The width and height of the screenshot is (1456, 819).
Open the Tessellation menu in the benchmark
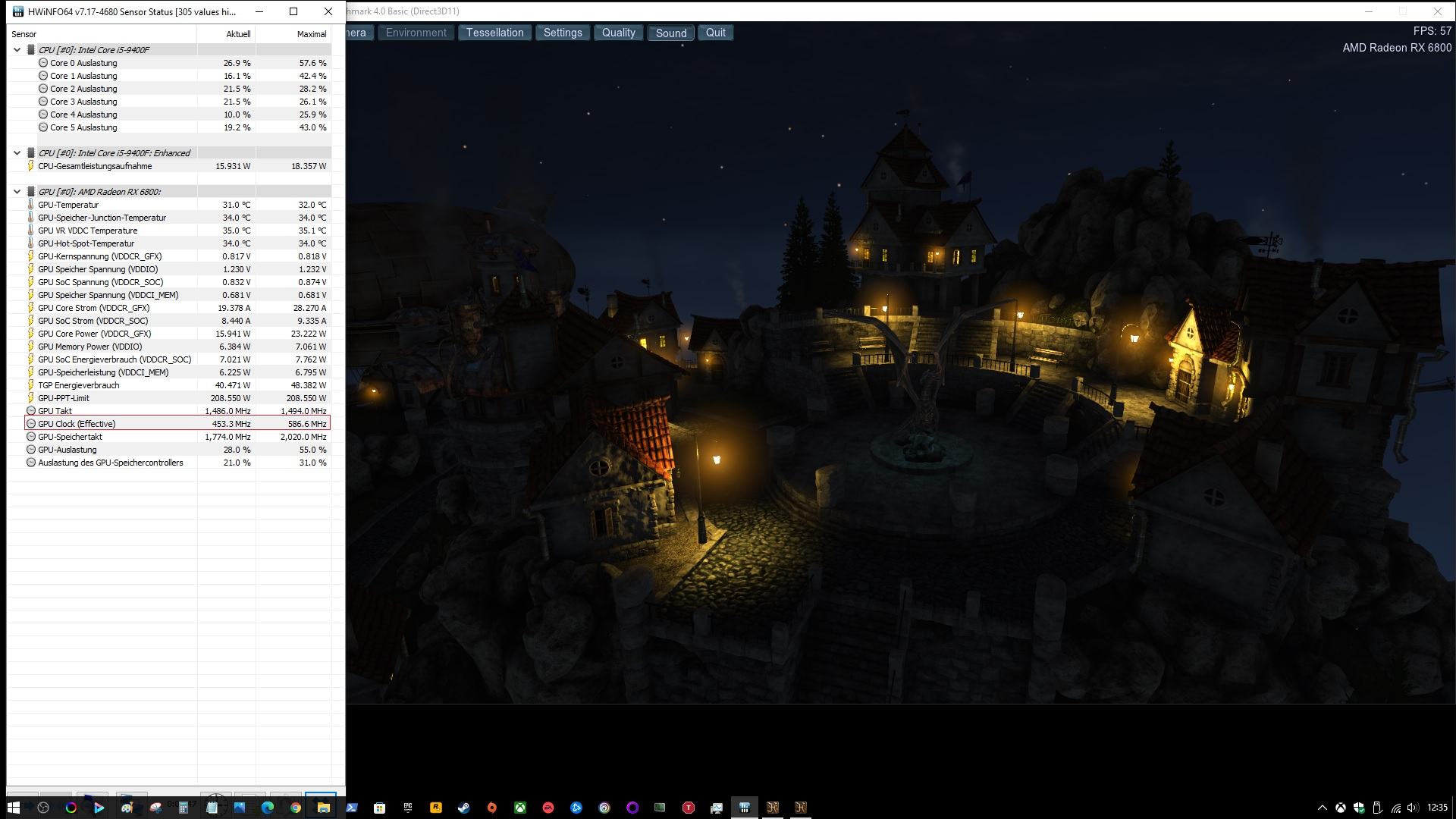tap(494, 33)
